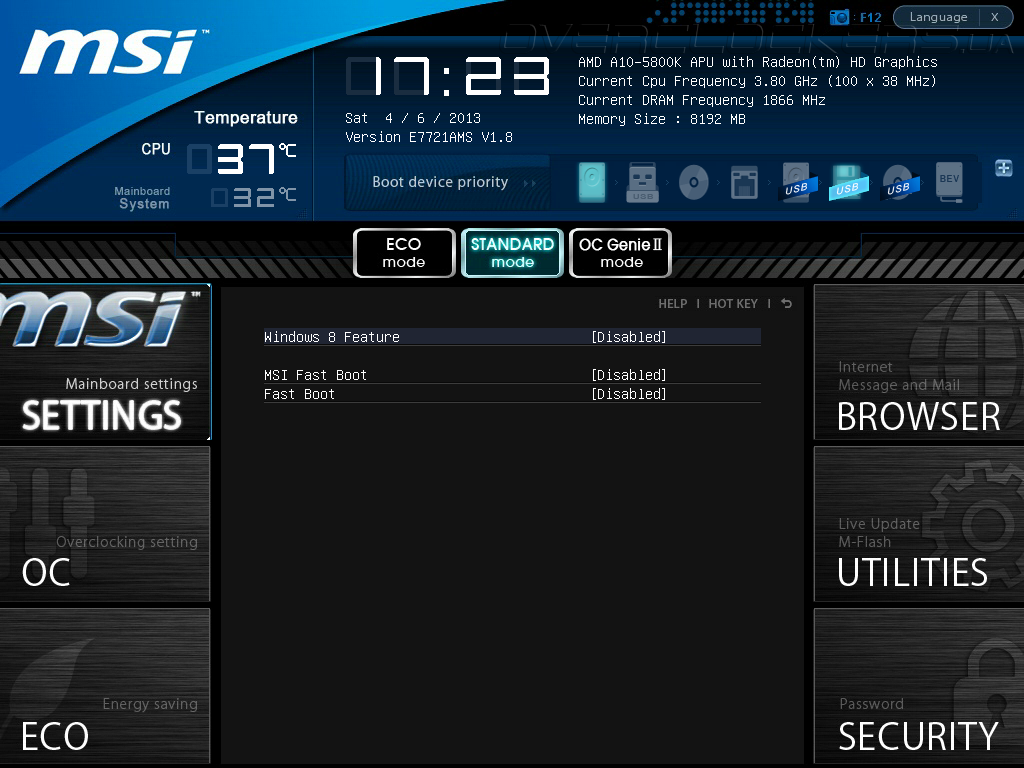Select the hard disk boot device icon
This screenshot has height=768, width=1024.
[592, 182]
